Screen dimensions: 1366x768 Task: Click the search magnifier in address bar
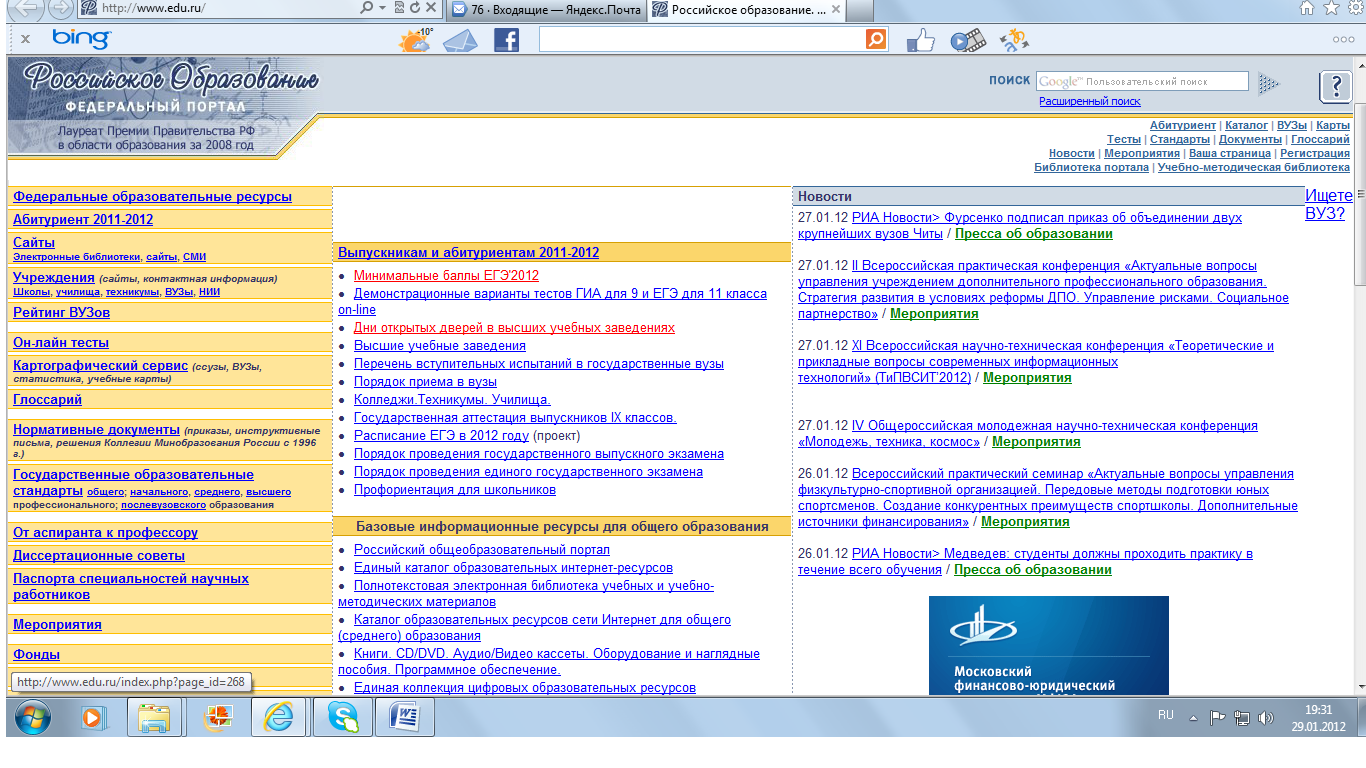(367, 8)
